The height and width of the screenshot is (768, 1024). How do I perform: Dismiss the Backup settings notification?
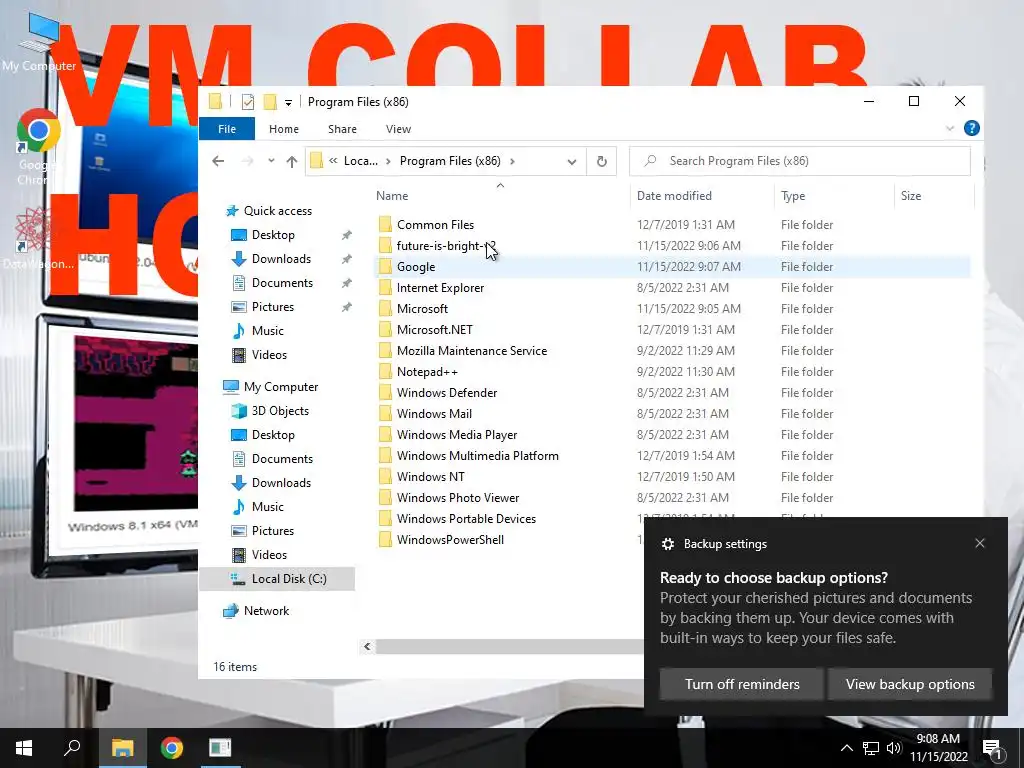click(980, 543)
